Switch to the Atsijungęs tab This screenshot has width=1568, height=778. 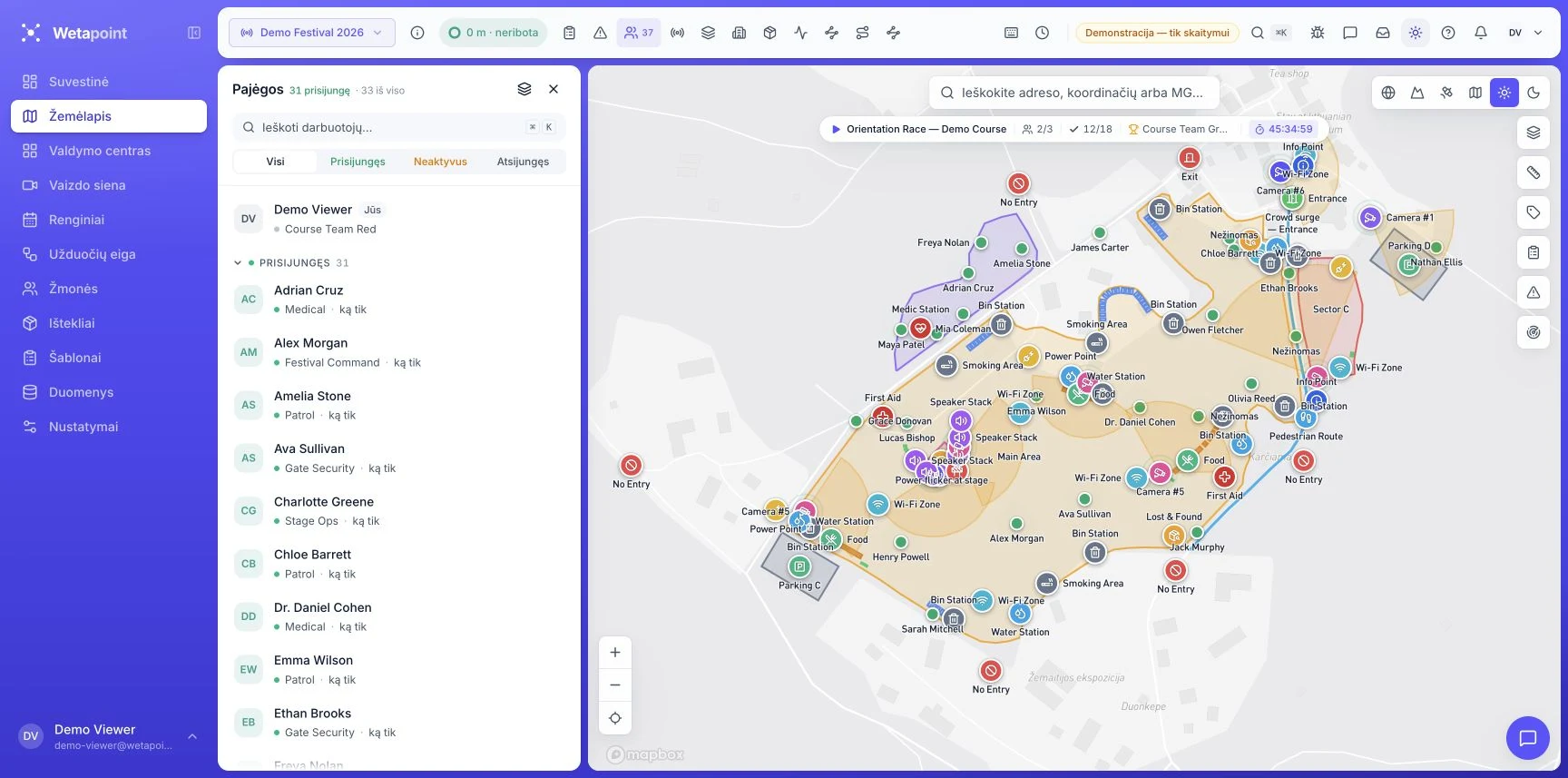(523, 162)
